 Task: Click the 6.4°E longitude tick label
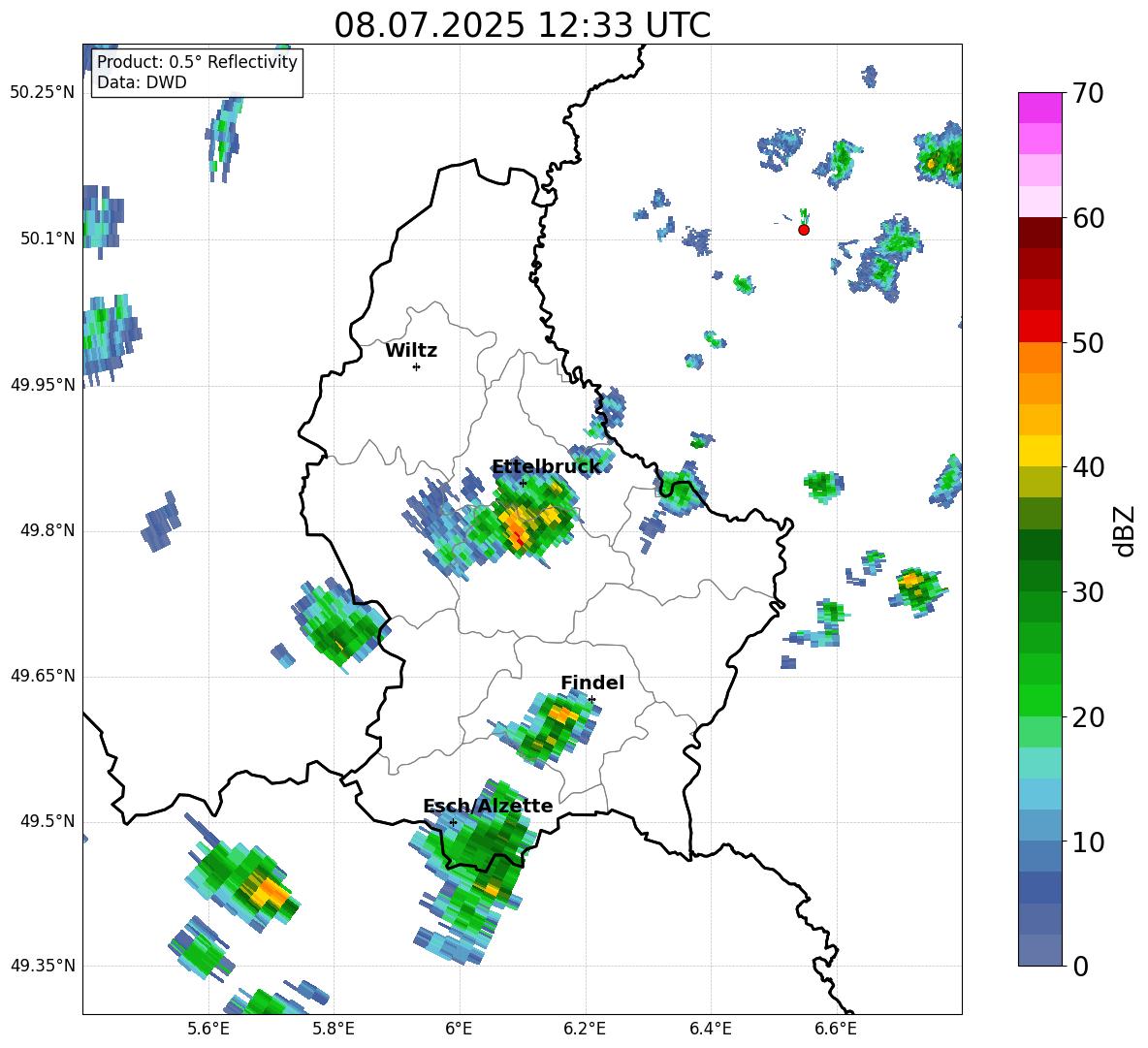coord(710,1029)
